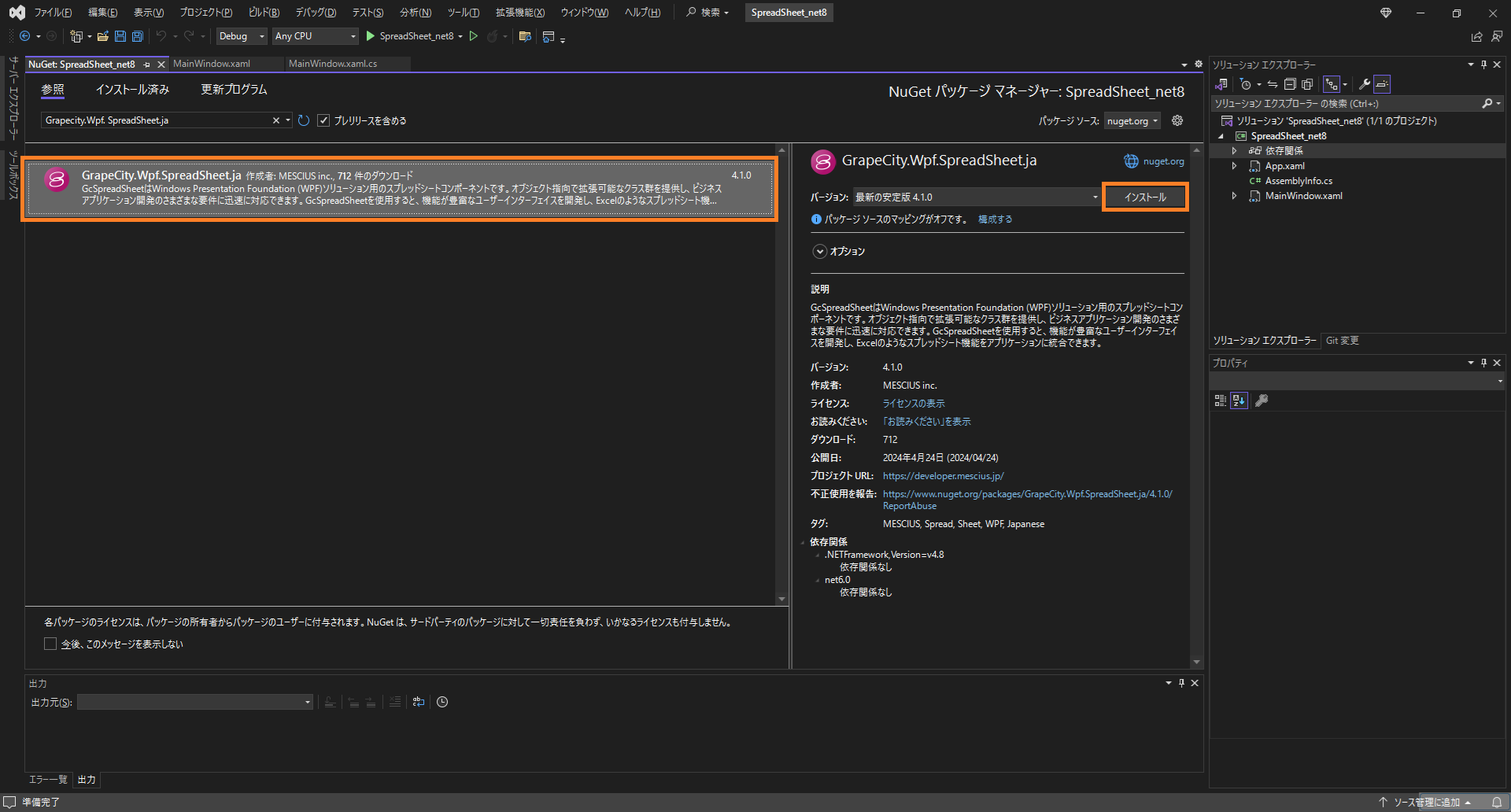Start without debugging outline play icon
The image size is (1511, 812).
tap(474, 36)
